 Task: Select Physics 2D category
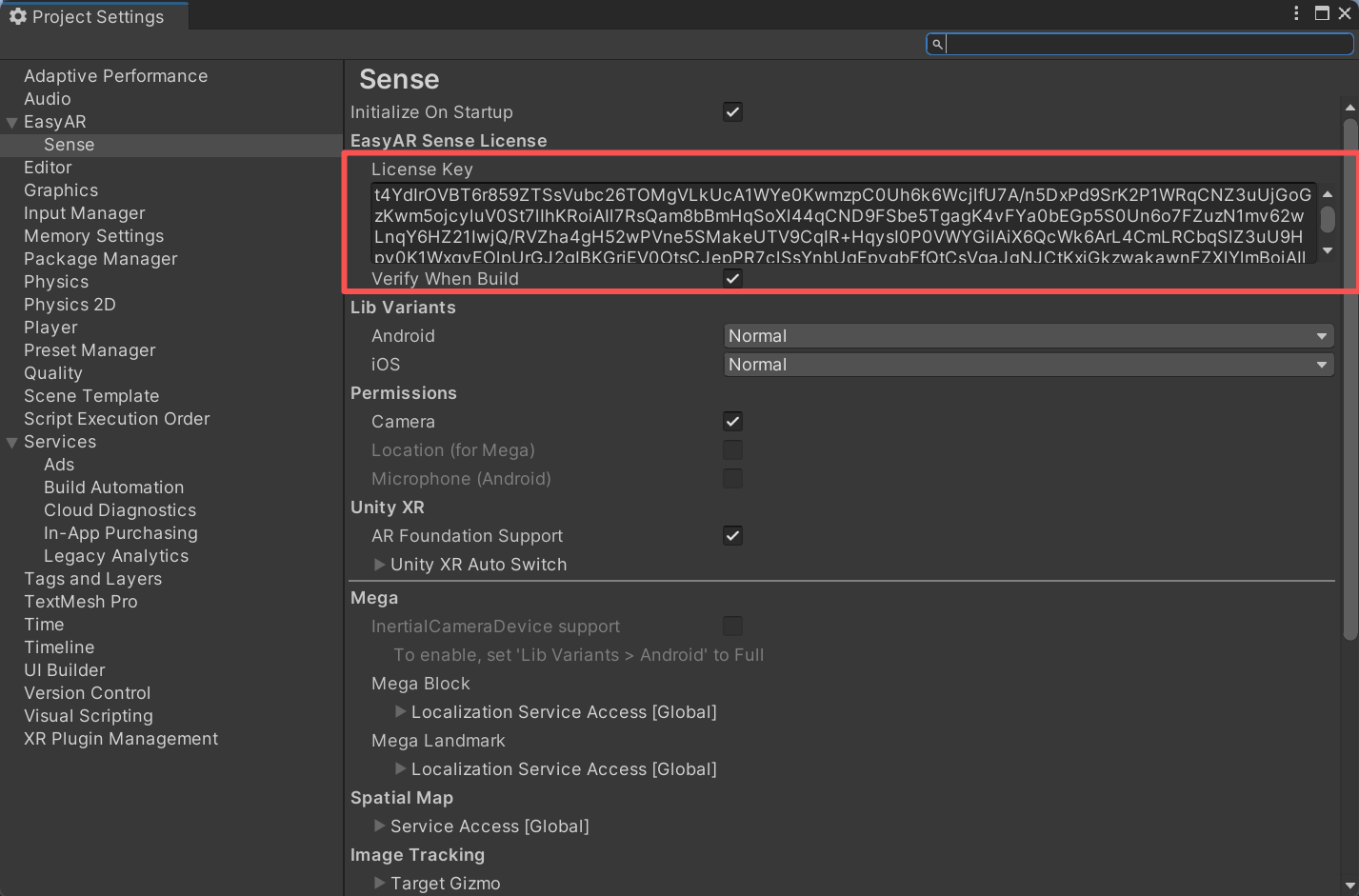[70, 305]
